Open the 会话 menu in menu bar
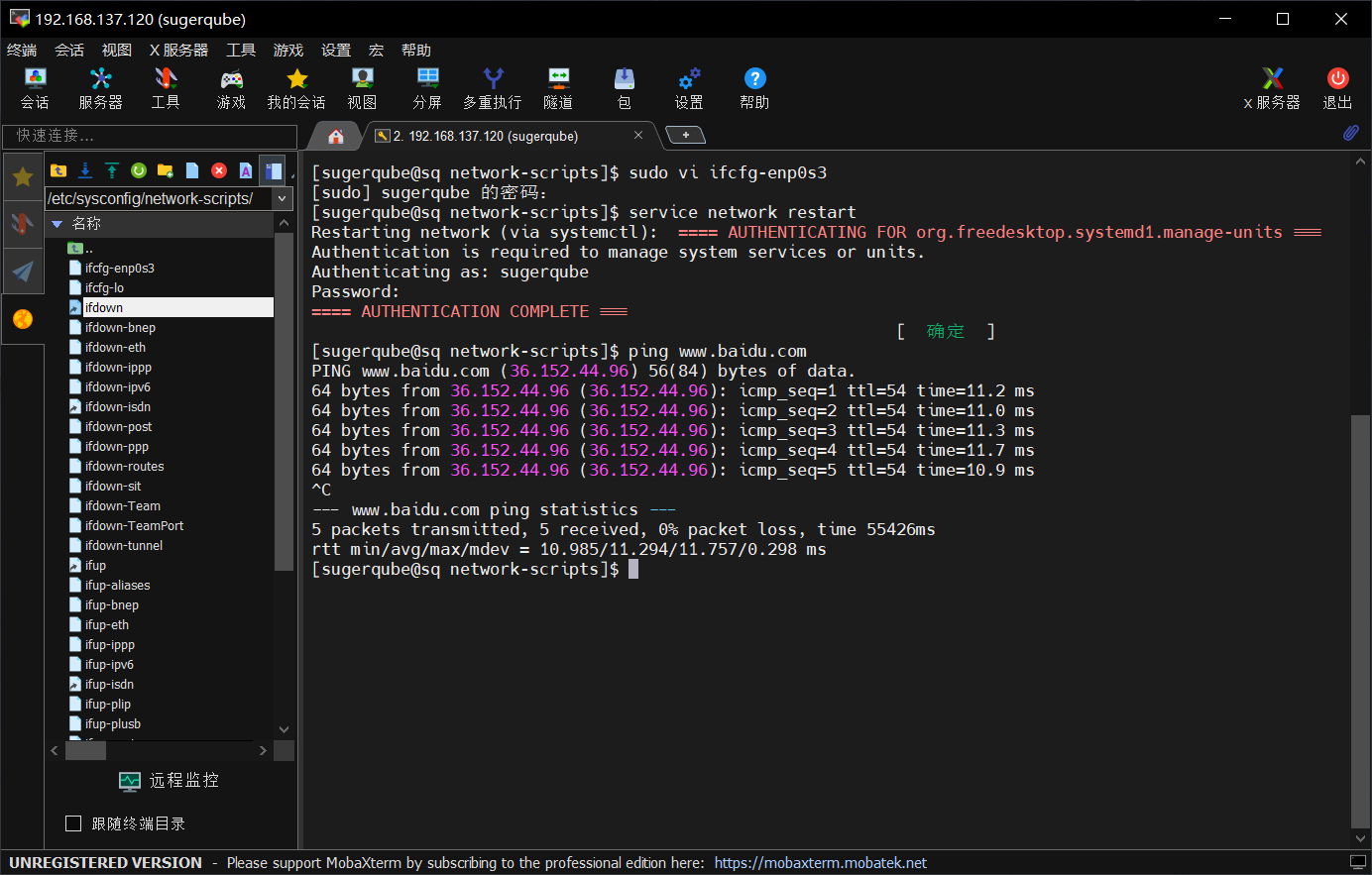This screenshot has height=875, width=1372. [69, 50]
